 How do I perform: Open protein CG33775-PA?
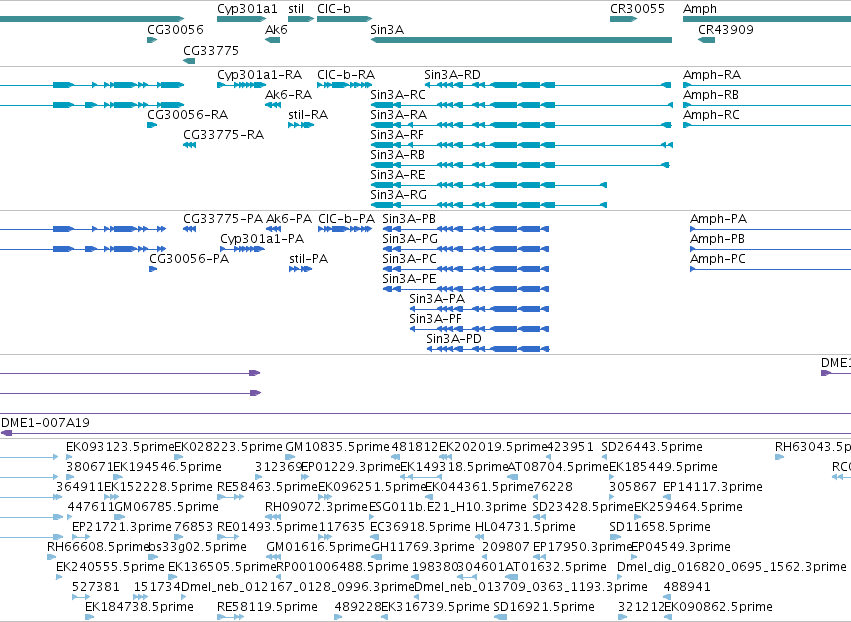pos(189,229)
